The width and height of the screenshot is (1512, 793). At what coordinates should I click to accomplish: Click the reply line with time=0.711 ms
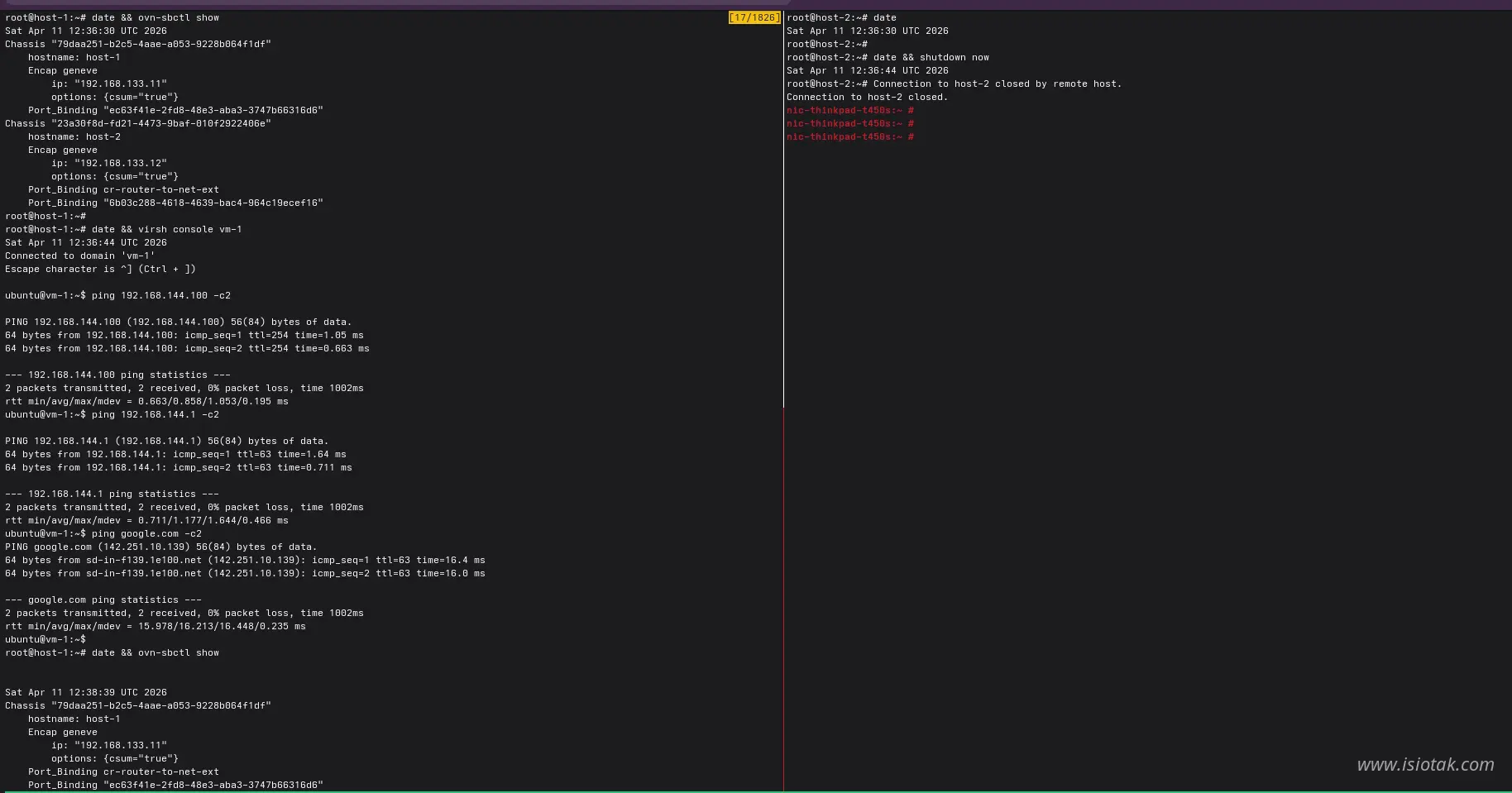(179, 467)
